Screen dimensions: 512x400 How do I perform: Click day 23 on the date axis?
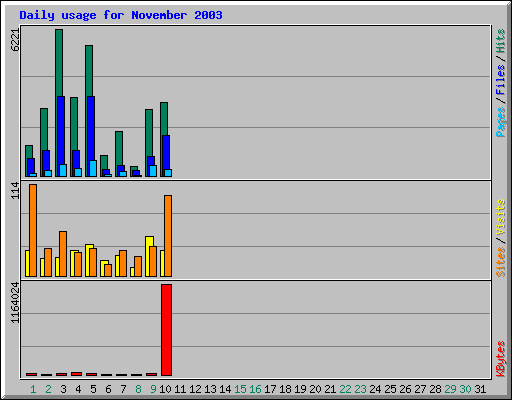coord(360,389)
